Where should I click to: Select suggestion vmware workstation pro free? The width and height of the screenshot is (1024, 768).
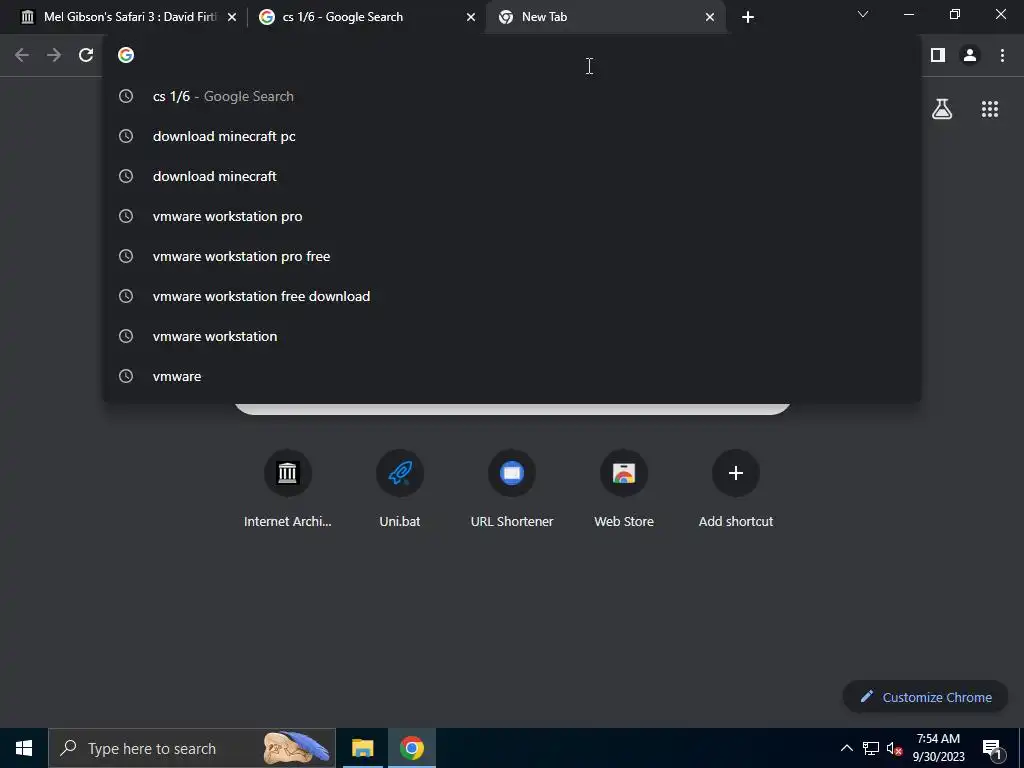[512, 256]
